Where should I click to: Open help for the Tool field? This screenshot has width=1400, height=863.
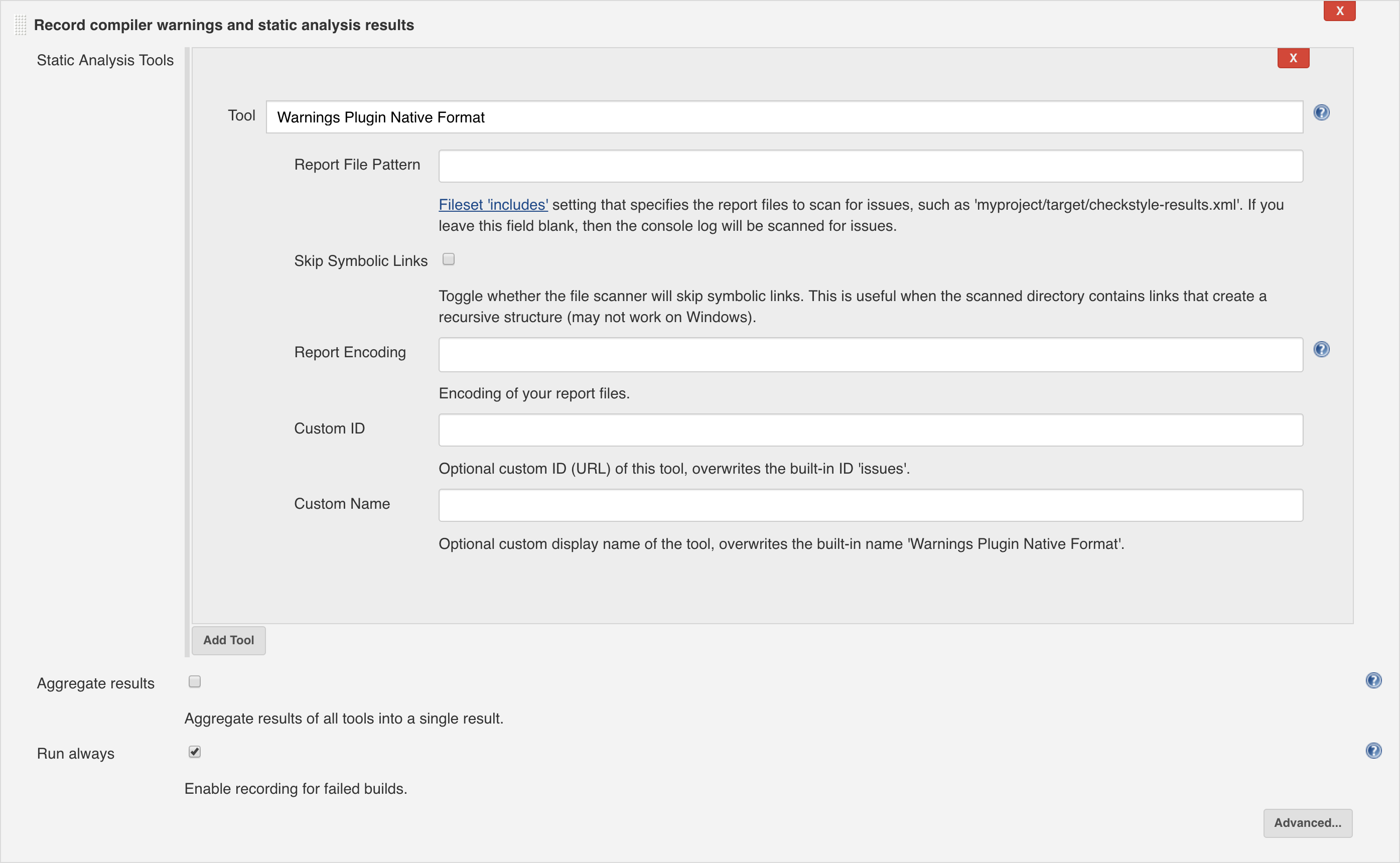point(1321,112)
